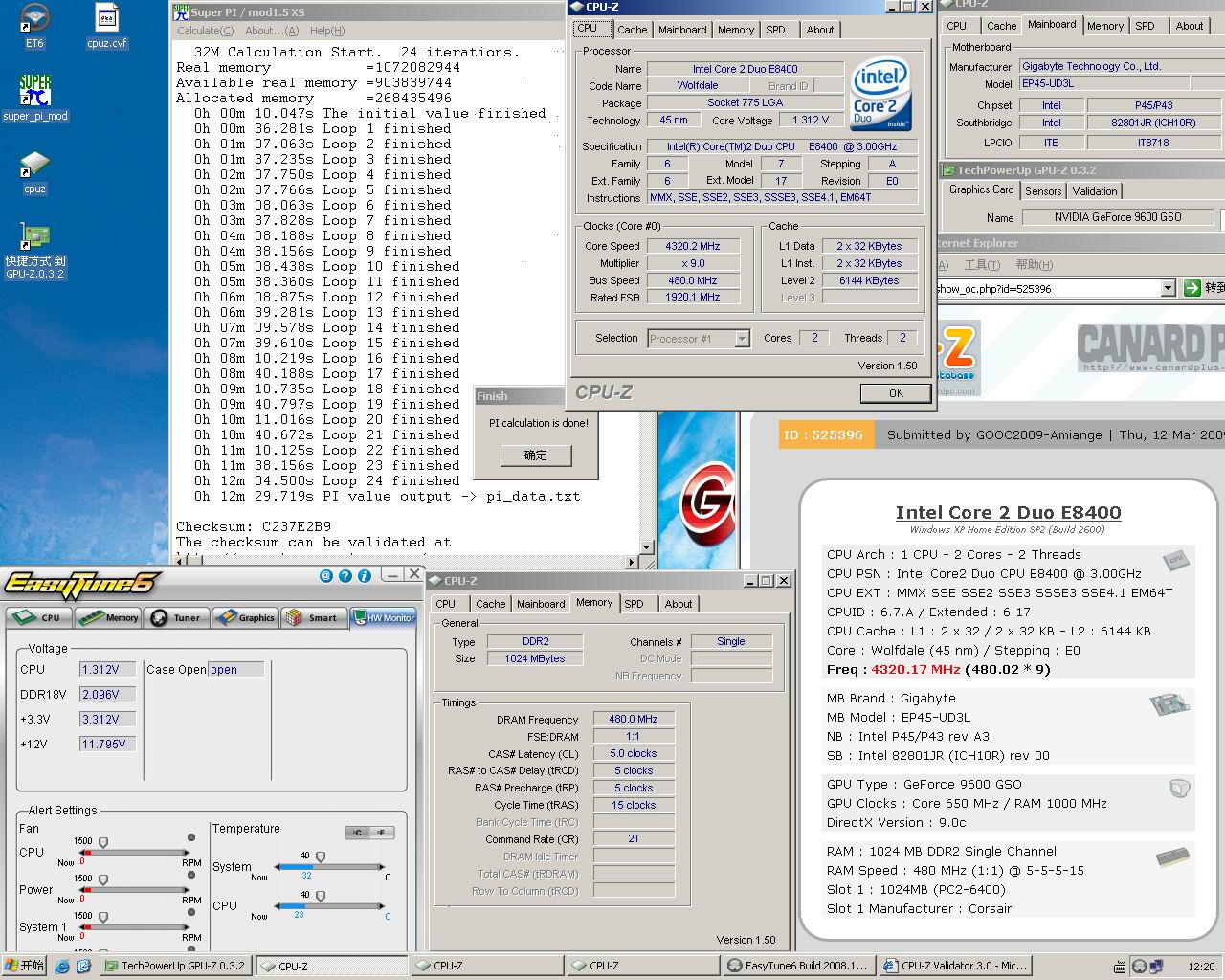1225x980 pixels.
Task: Open Sensors tab in GPU-Z
Action: click(1042, 191)
